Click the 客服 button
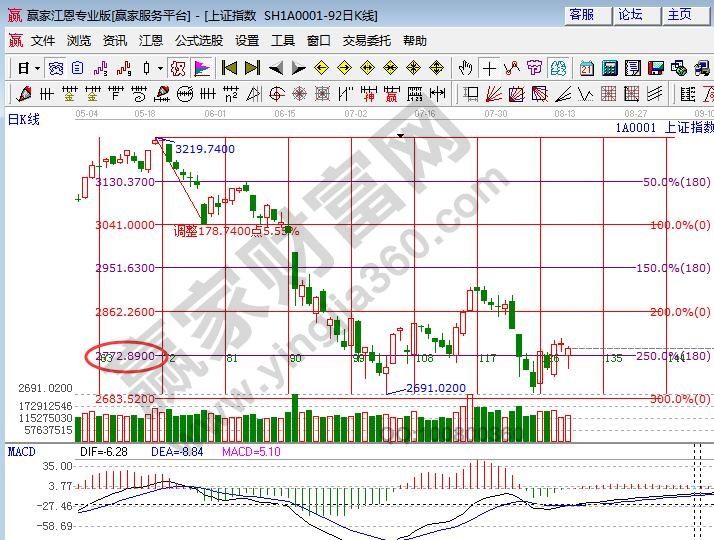This screenshot has width=714, height=540. (x=581, y=14)
